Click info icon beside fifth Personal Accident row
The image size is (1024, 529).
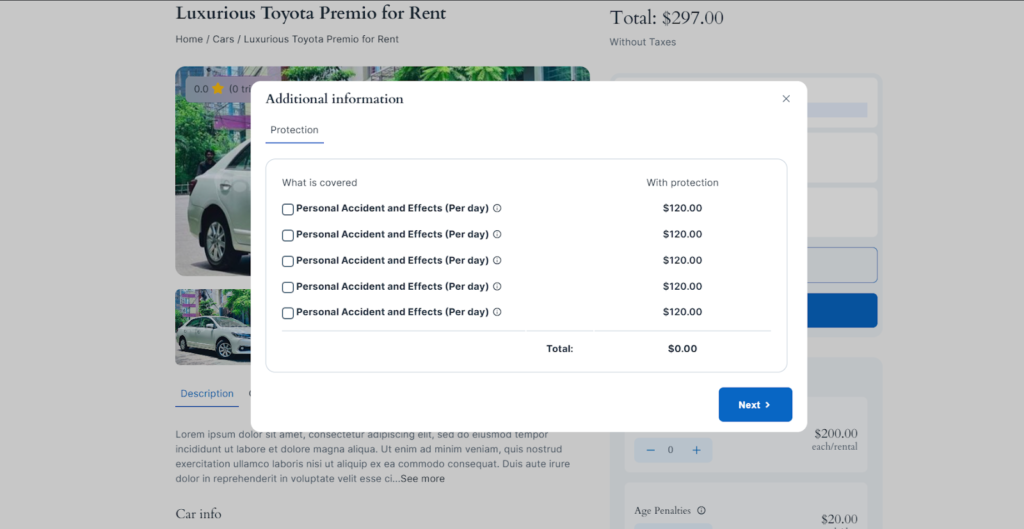click(497, 312)
